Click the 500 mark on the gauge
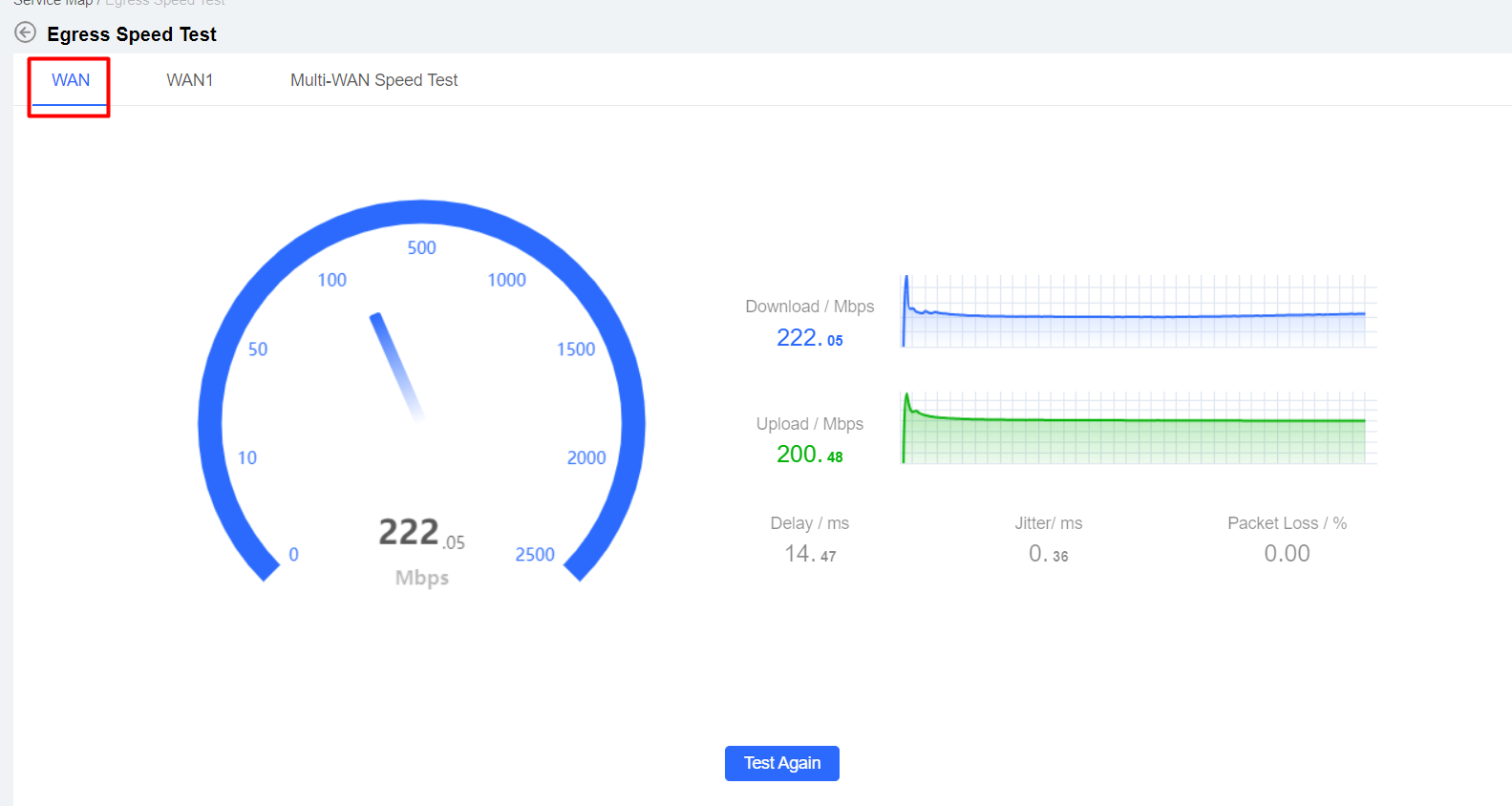The width and height of the screenshot is (1512, 806). pos(421,248)
